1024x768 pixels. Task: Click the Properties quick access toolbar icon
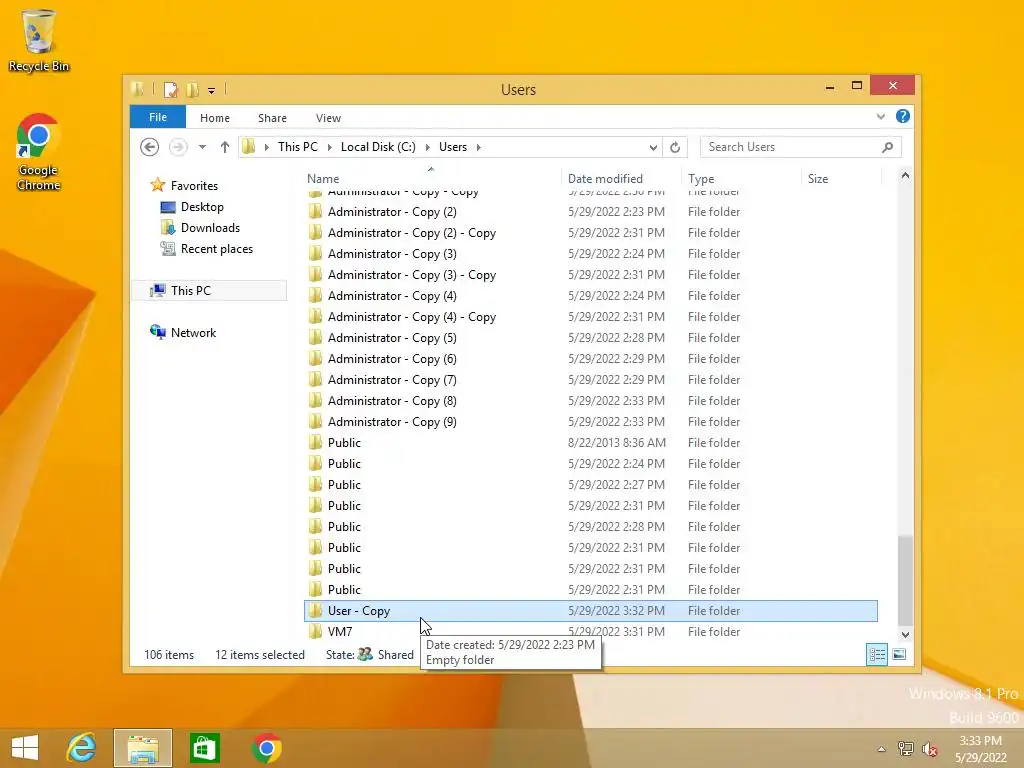pyautogui.click(x=170, y=89)
